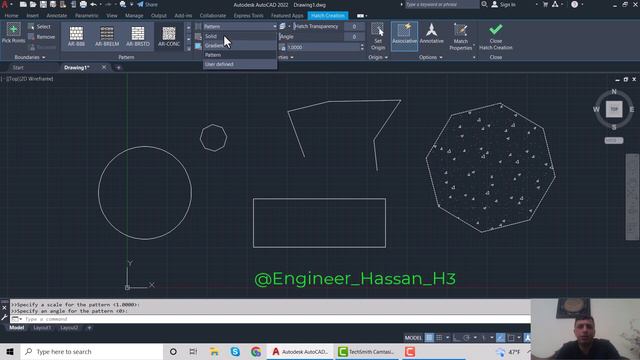Open the Output ribbon tab
This screenshot has height=360, width=640.
[159, 16]
